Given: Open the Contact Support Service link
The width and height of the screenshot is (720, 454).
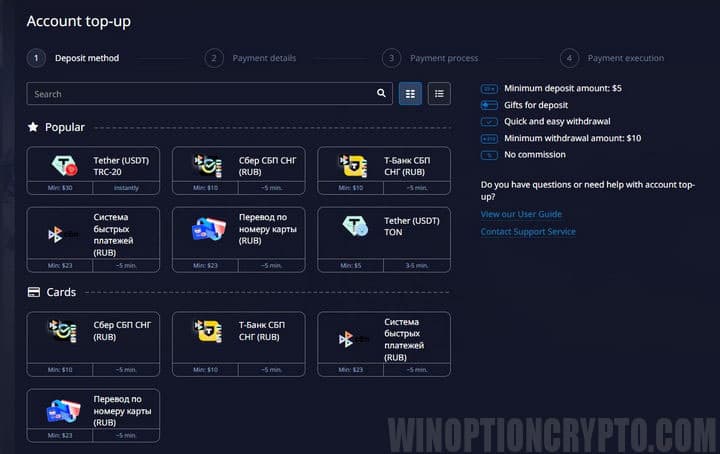Looking at the screenshot, I should pyautogui.click(x=528, y=232).
